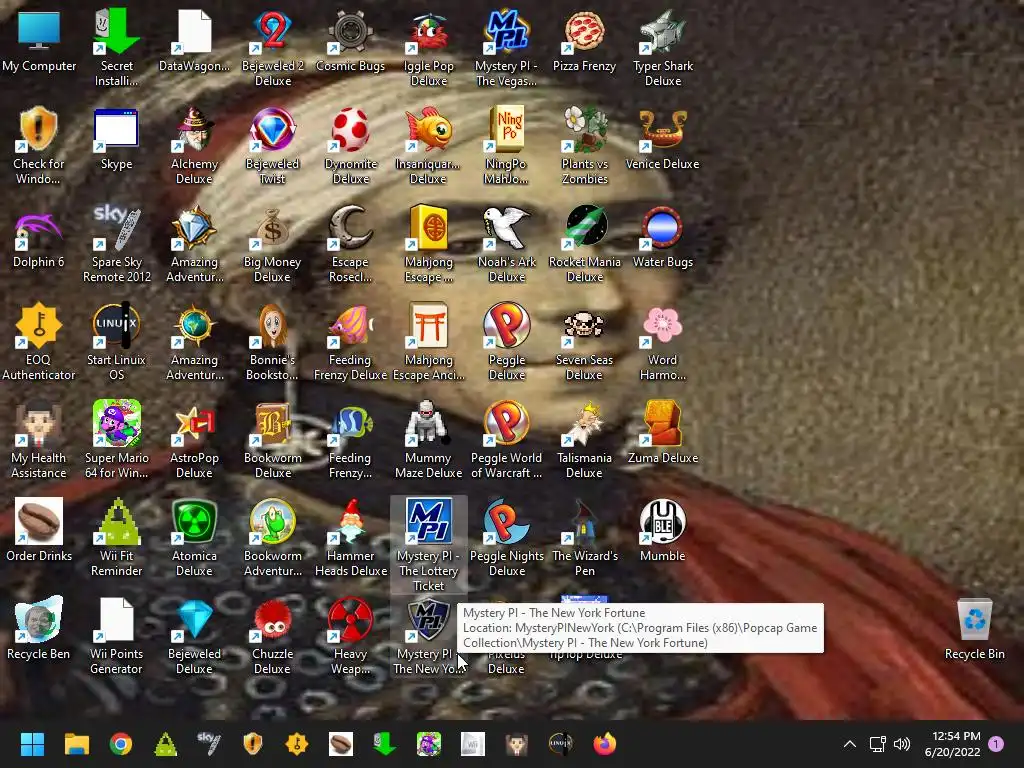Click the Mummy Maze Deluxe icon
1024x768 pixels.
[428, 439]
